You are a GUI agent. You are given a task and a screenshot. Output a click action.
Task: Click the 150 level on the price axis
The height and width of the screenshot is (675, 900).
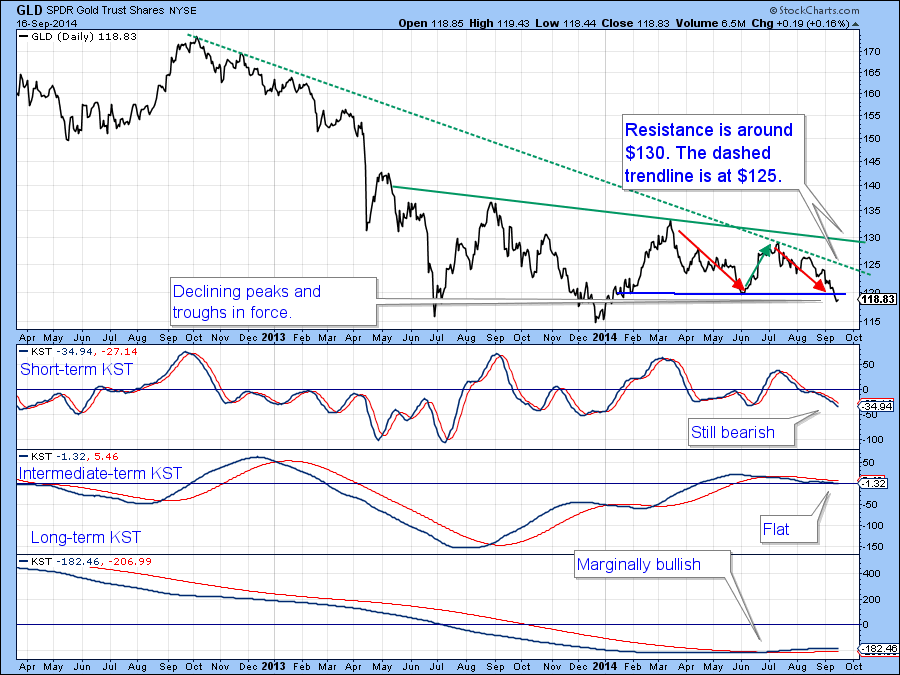pos(872,138)
